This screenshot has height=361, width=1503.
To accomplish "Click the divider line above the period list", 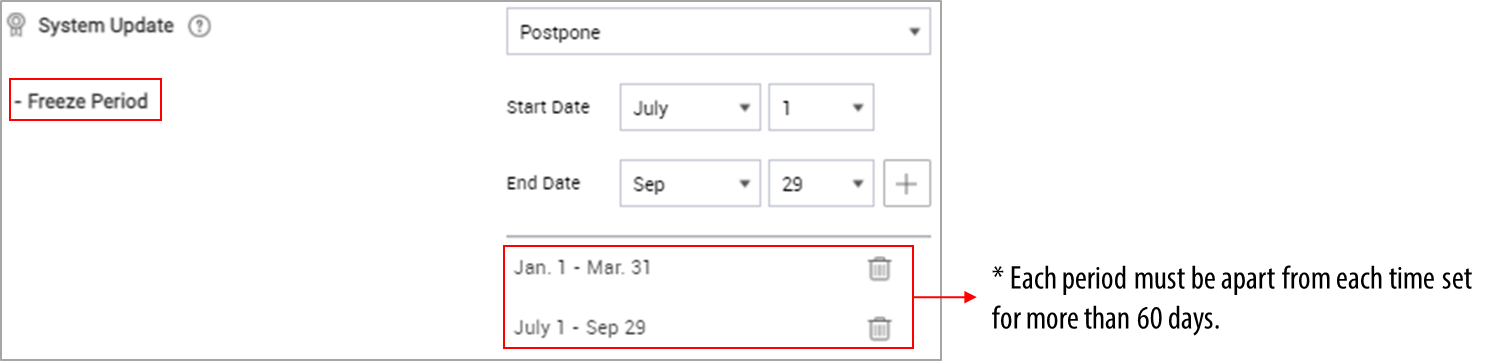I will coord(718,236).
